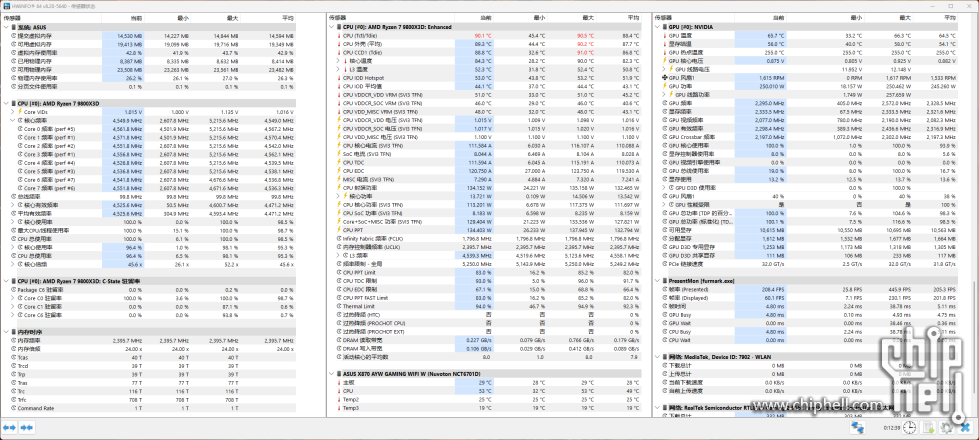The image size is (979, 440).
Task: Click lightning icon beside GPU 功率
Action: [664, 86]
